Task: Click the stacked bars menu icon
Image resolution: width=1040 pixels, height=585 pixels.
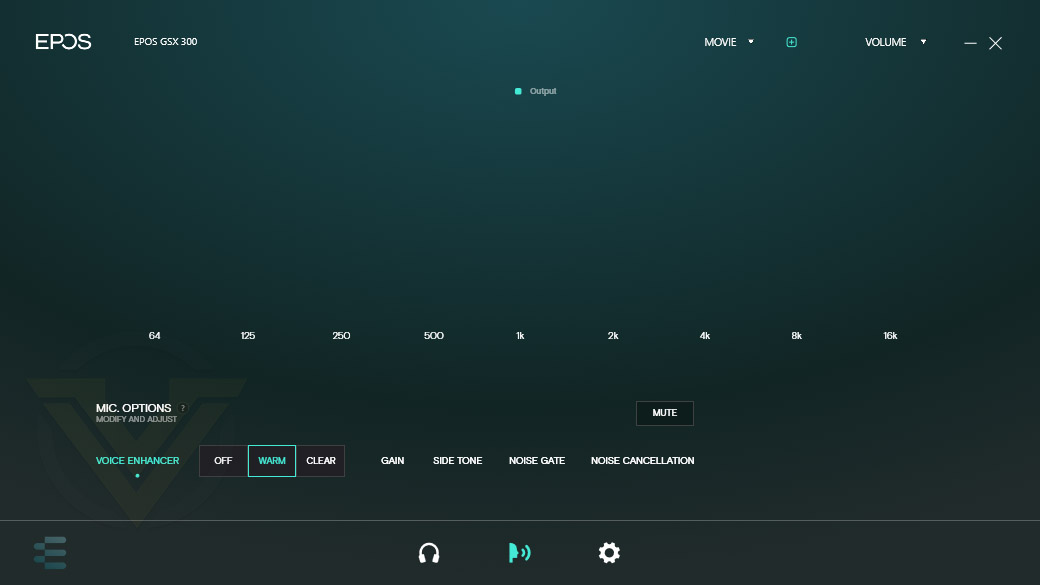Action: 50,552
